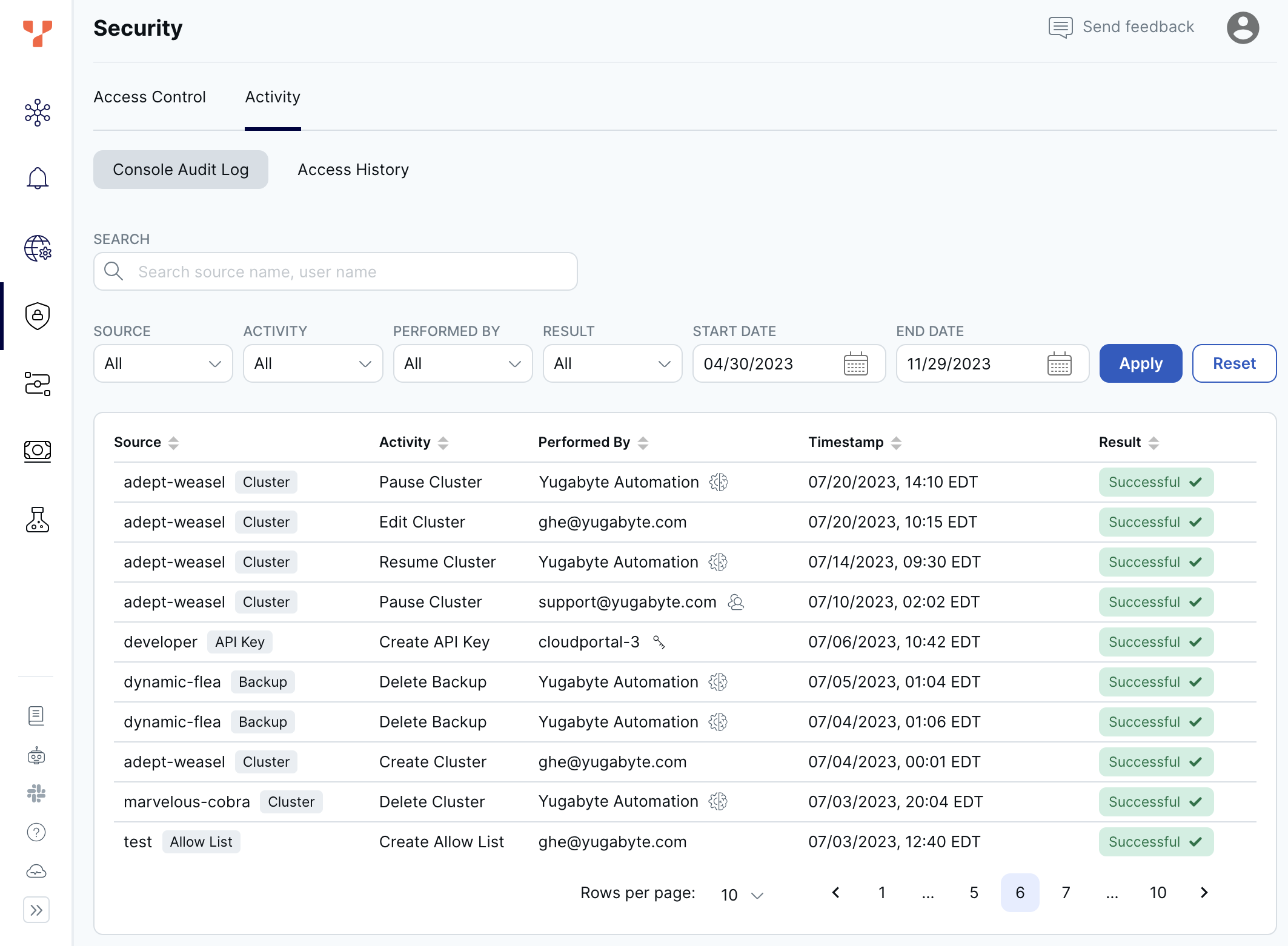The height and width of the screenshot is (946, 1288).
Task: Open the Integrations sidebar icon
Action: 38,384
